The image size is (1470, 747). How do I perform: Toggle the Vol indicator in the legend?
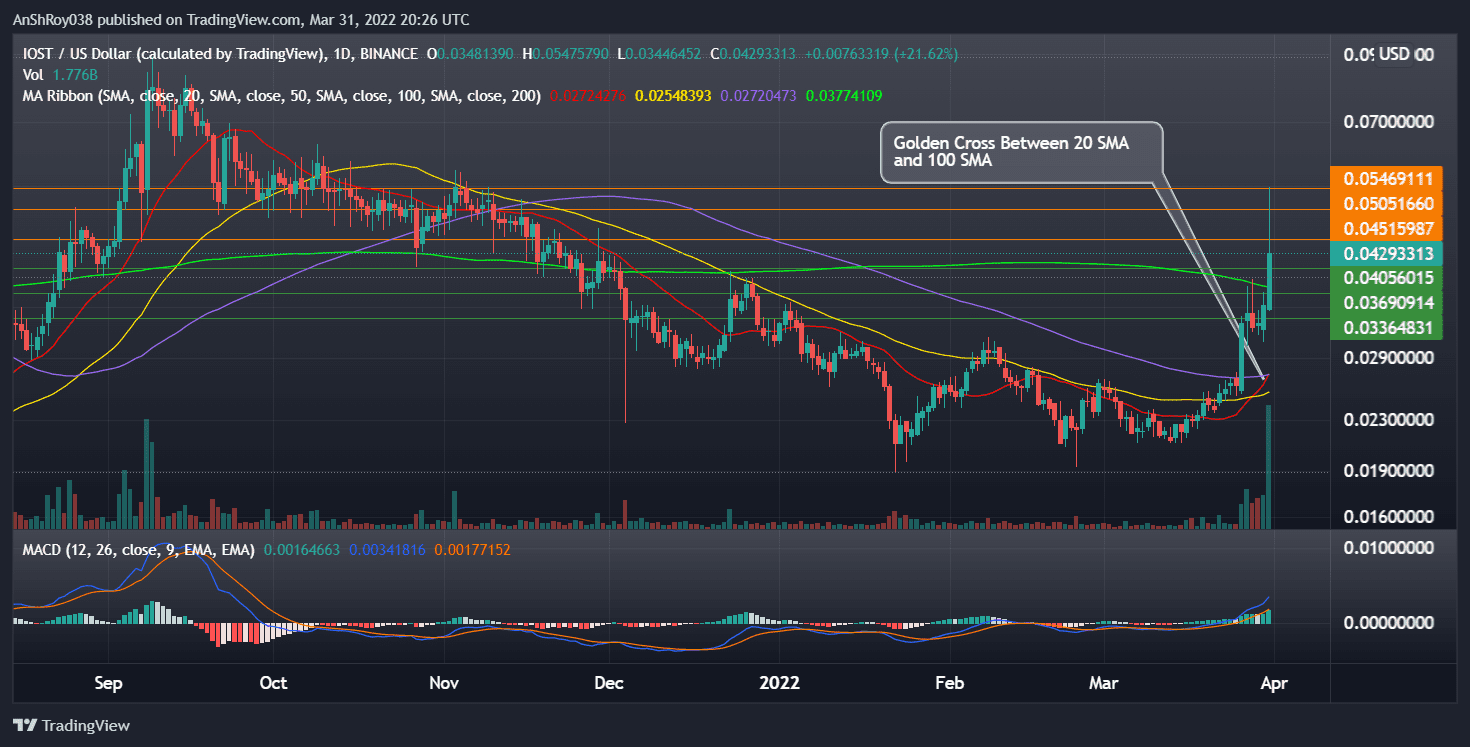[x=32, y=75]
